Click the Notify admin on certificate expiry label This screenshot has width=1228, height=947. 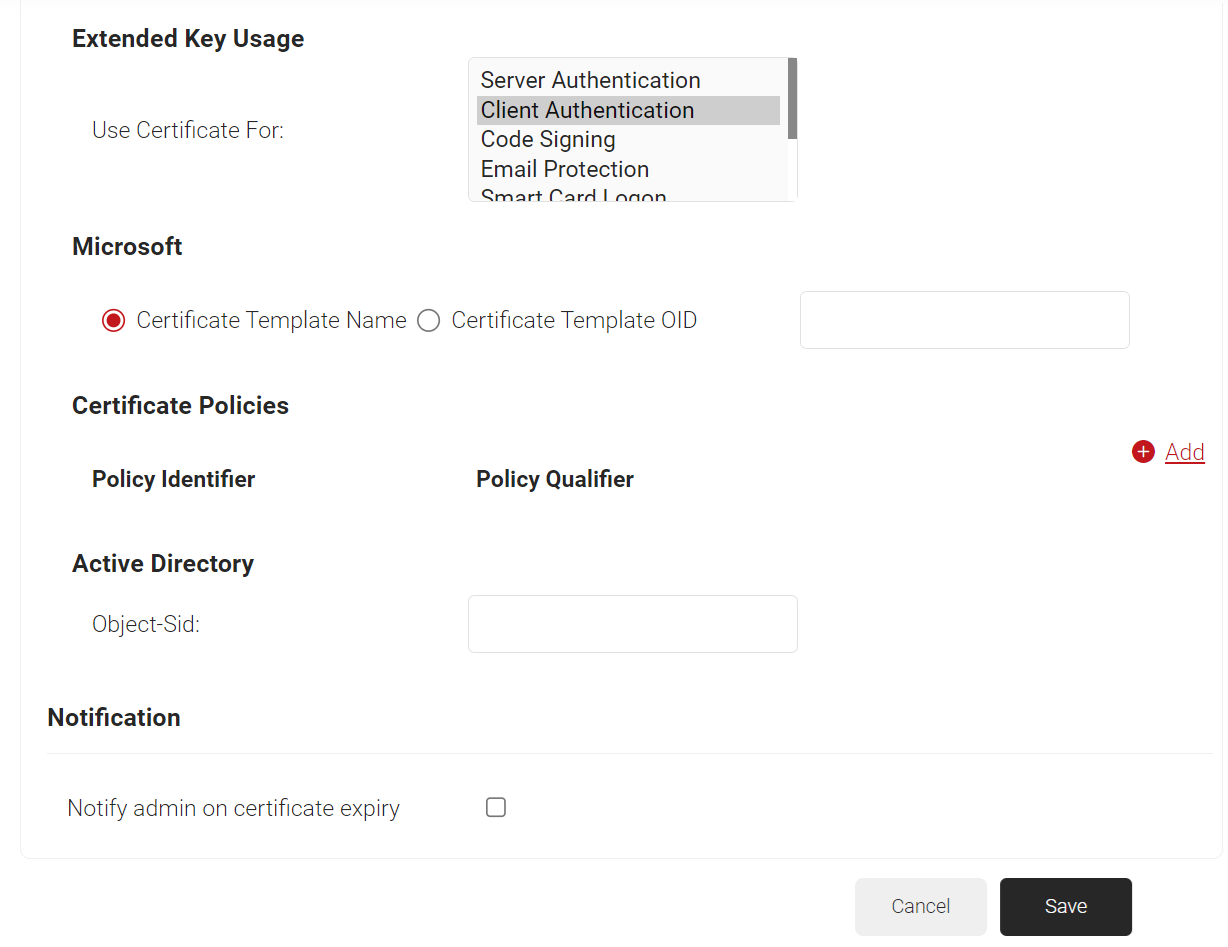coord(233,808)
